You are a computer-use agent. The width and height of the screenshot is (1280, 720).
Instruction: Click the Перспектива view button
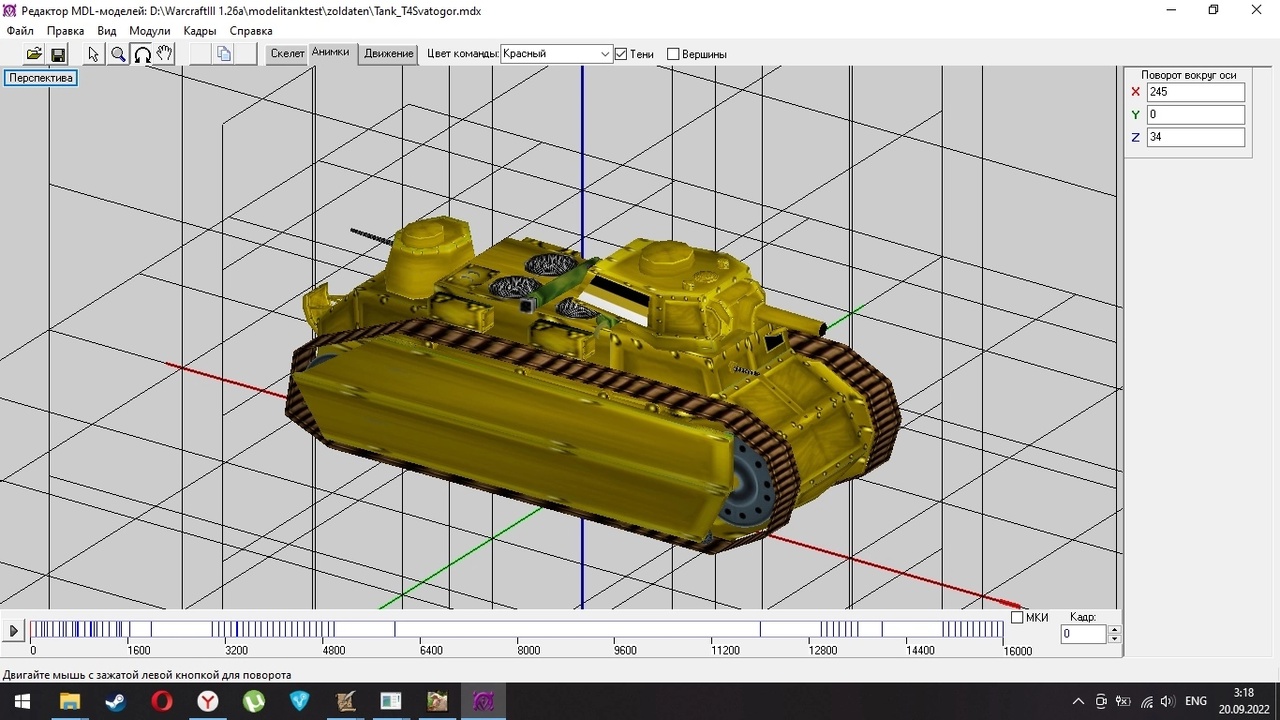(x=41, y=78)
